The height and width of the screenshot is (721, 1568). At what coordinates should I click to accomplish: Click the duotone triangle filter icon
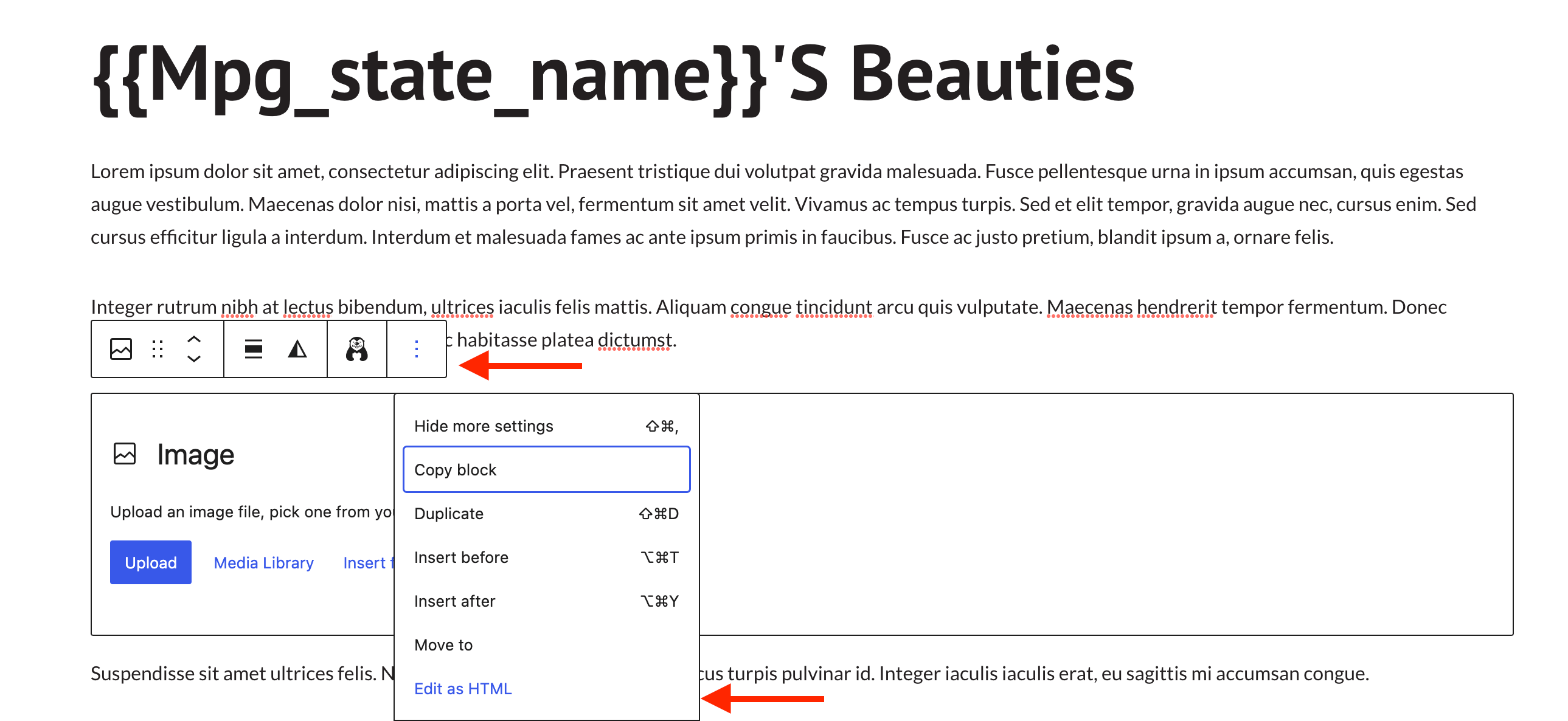coord(297,349)
